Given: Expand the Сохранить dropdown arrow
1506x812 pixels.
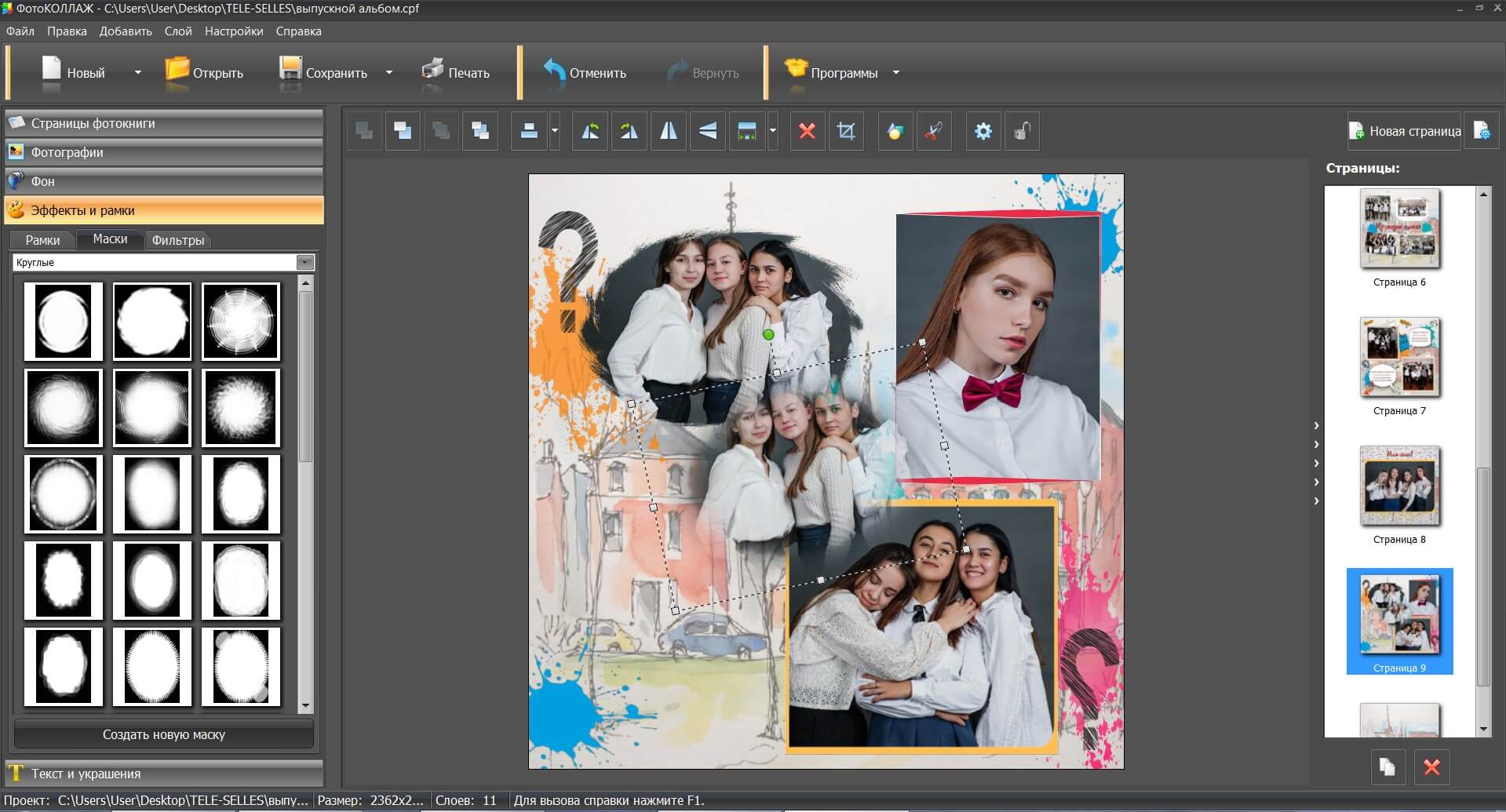Looking at the screenshot, I should pyautogui.click(x=389, y=73).
